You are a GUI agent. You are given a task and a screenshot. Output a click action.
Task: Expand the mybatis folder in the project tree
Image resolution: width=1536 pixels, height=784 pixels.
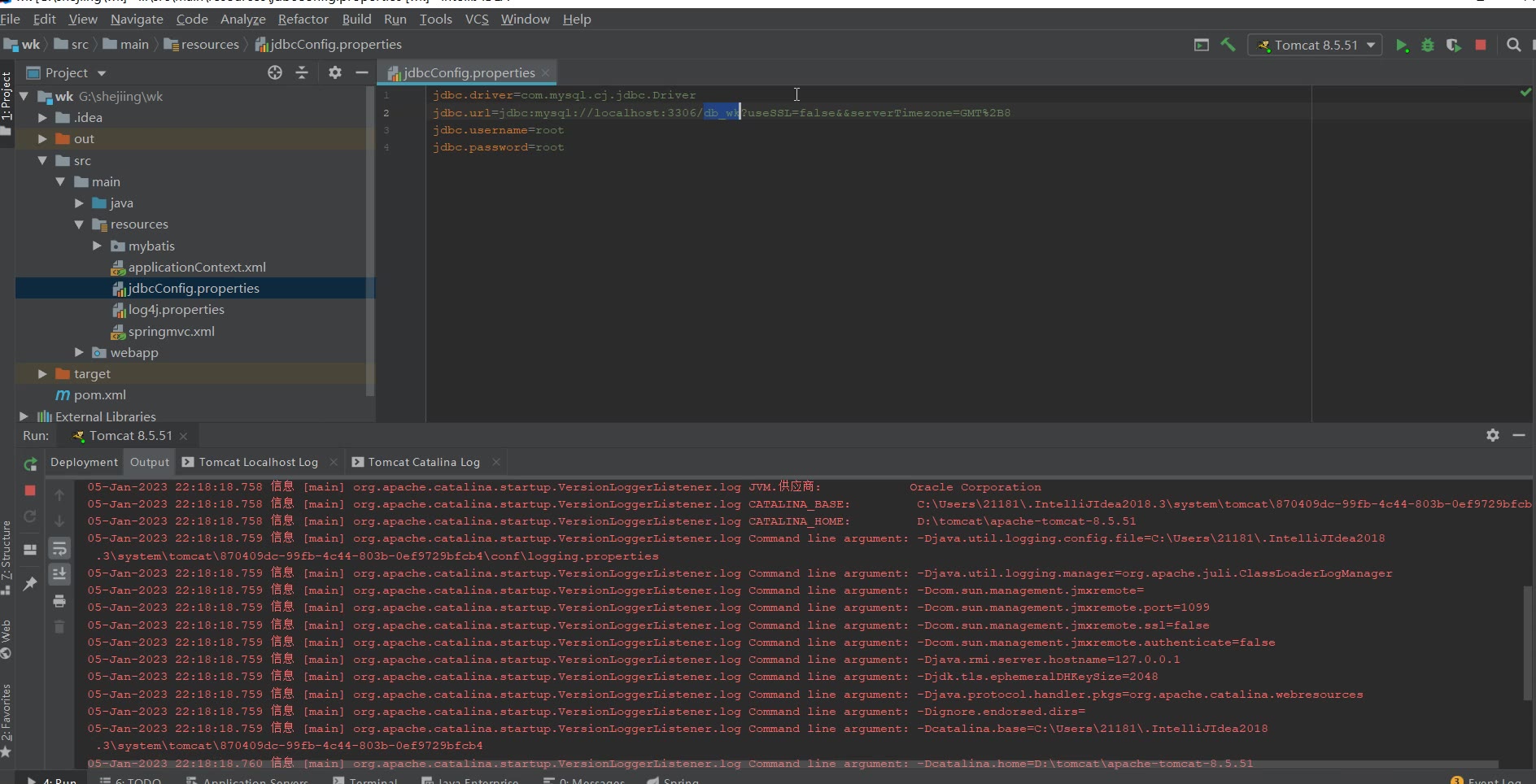click(97, 246)
